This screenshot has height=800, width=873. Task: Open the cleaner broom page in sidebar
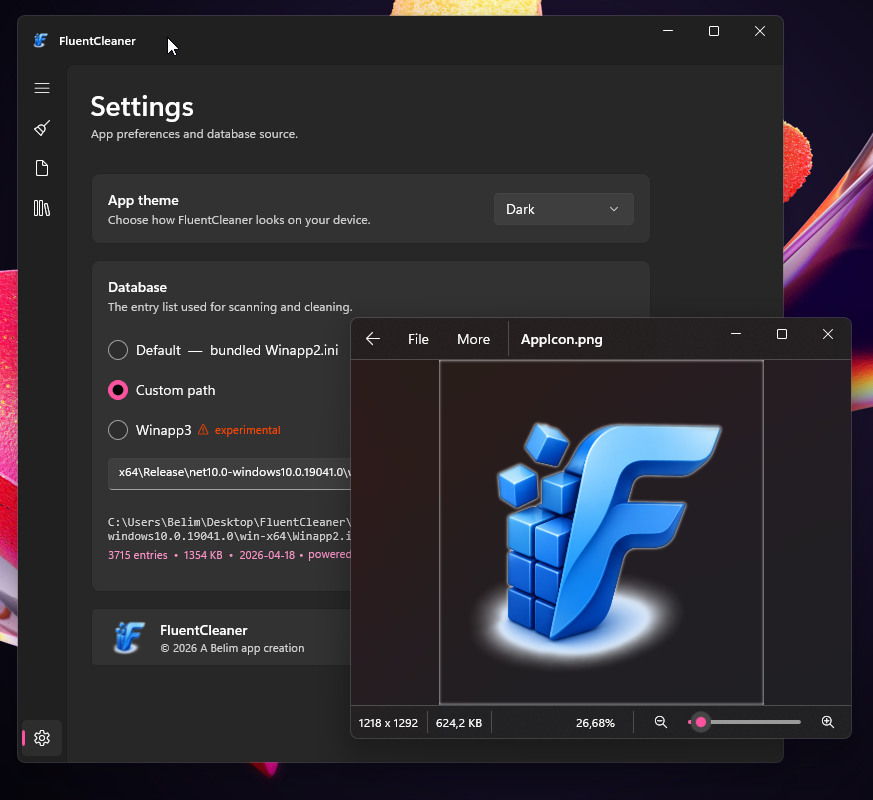coord(42,128)
